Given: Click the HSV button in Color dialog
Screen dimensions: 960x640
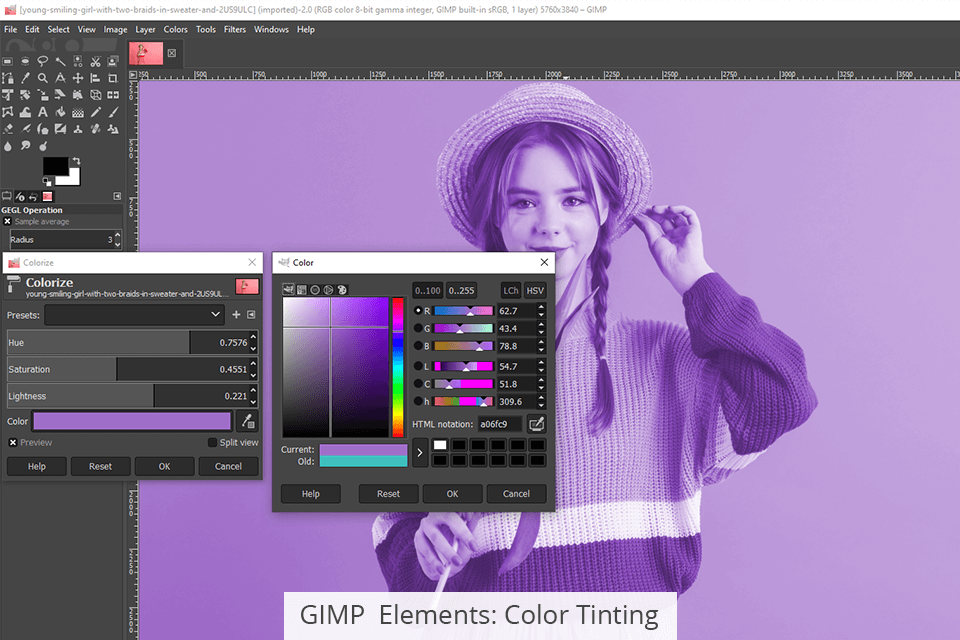Looking at the screenshot, I should pyautogui.click(x=535, y=290).
